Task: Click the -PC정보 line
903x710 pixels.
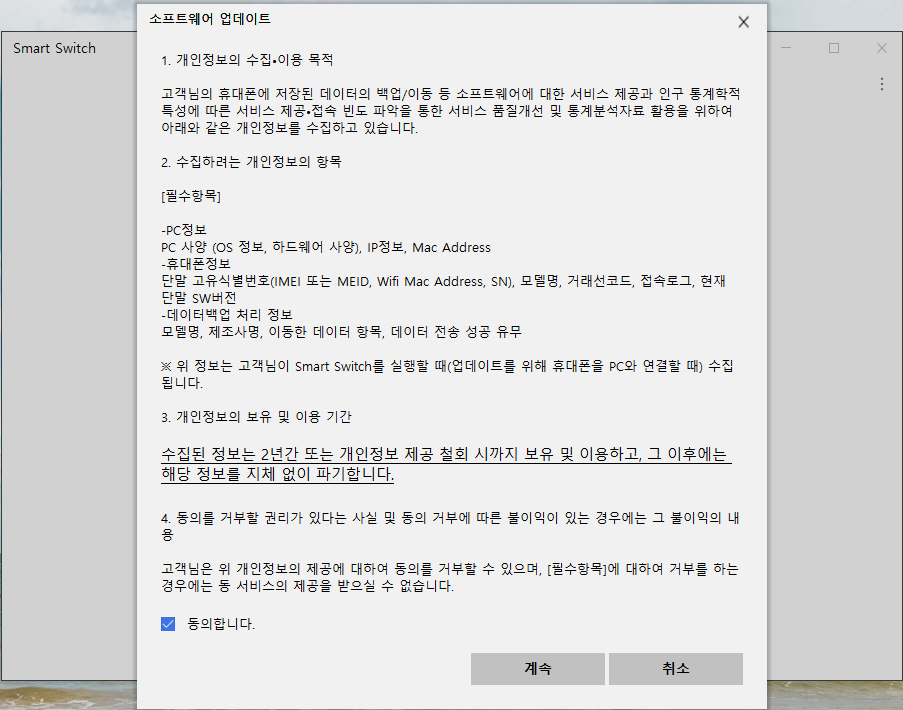Action: 184,230
